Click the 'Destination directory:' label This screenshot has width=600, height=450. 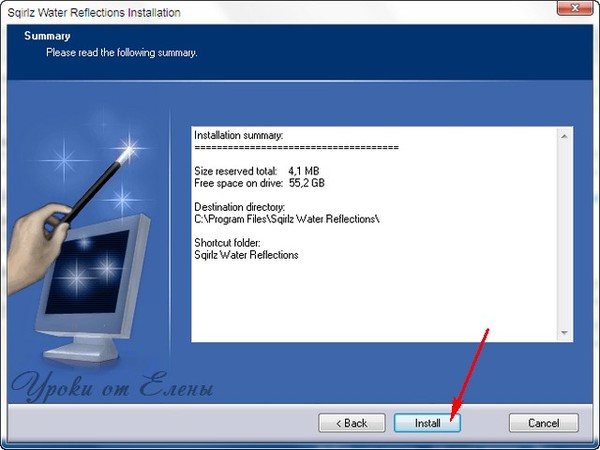(x=240, y=207)
